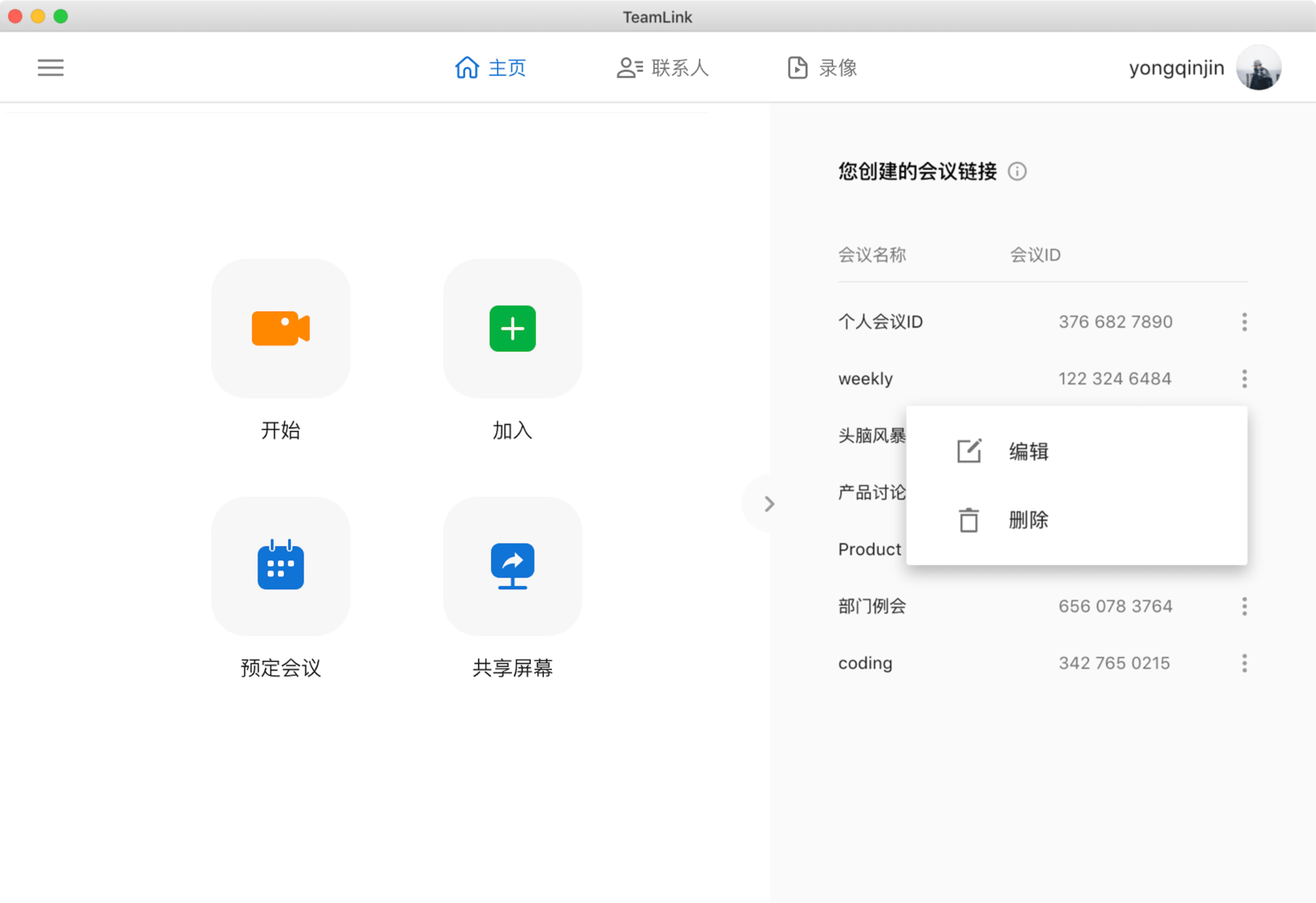
Task: Select 编辑 in the context menu
Action: (1028, 451)
